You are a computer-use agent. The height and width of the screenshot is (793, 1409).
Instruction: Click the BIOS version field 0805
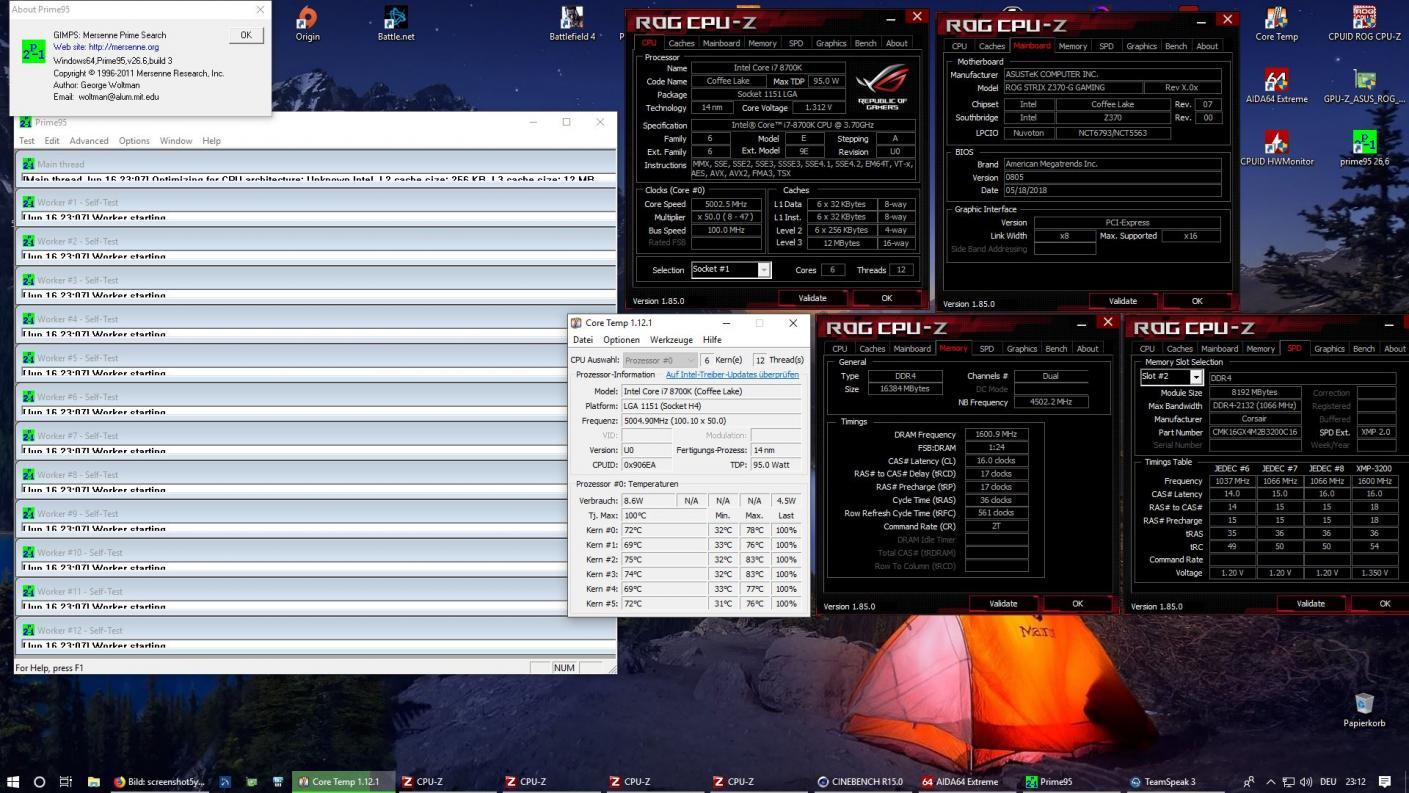tap(1114, 177)
